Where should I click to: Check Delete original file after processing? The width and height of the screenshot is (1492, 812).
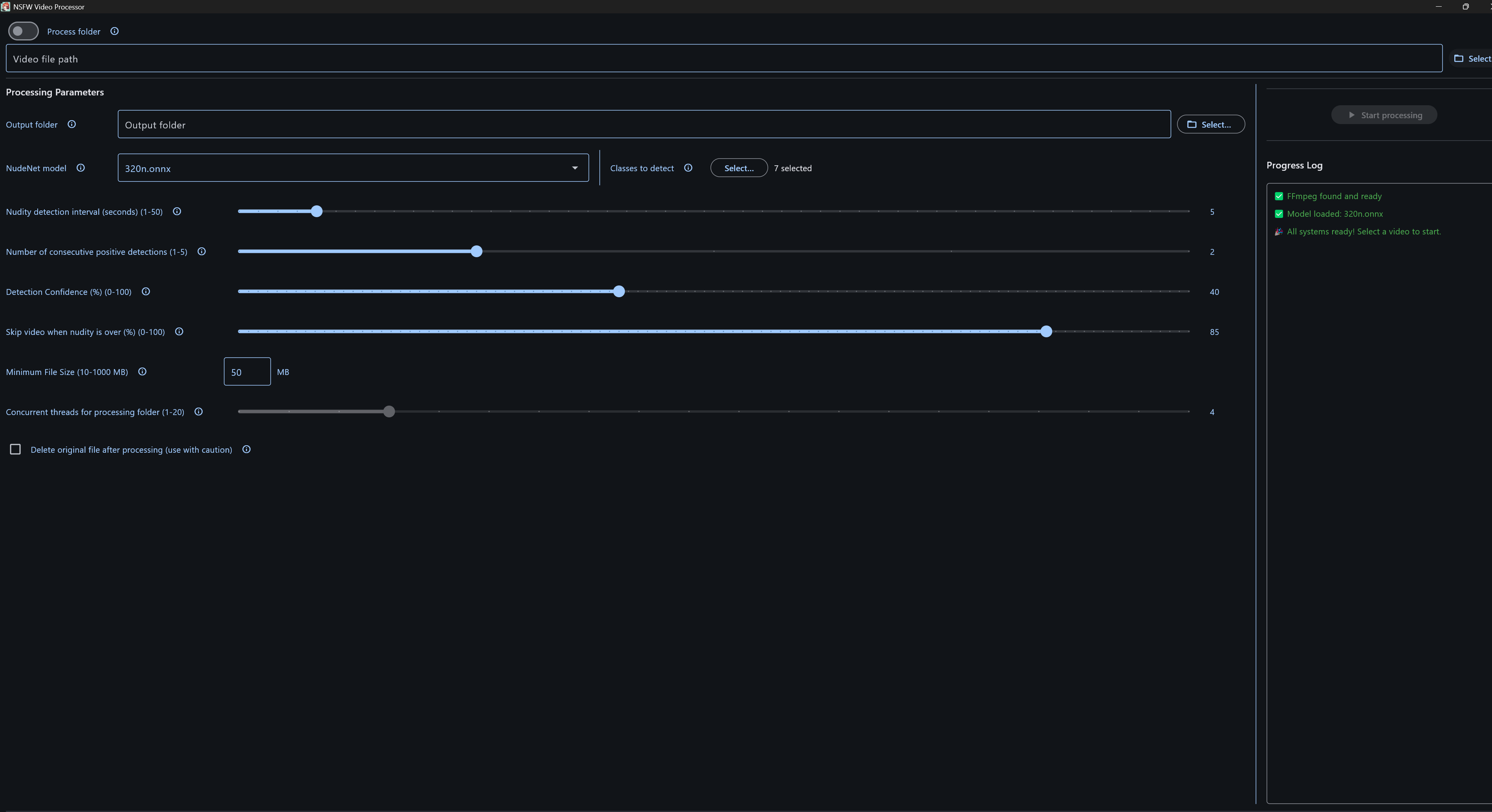[x=16, y=450]
